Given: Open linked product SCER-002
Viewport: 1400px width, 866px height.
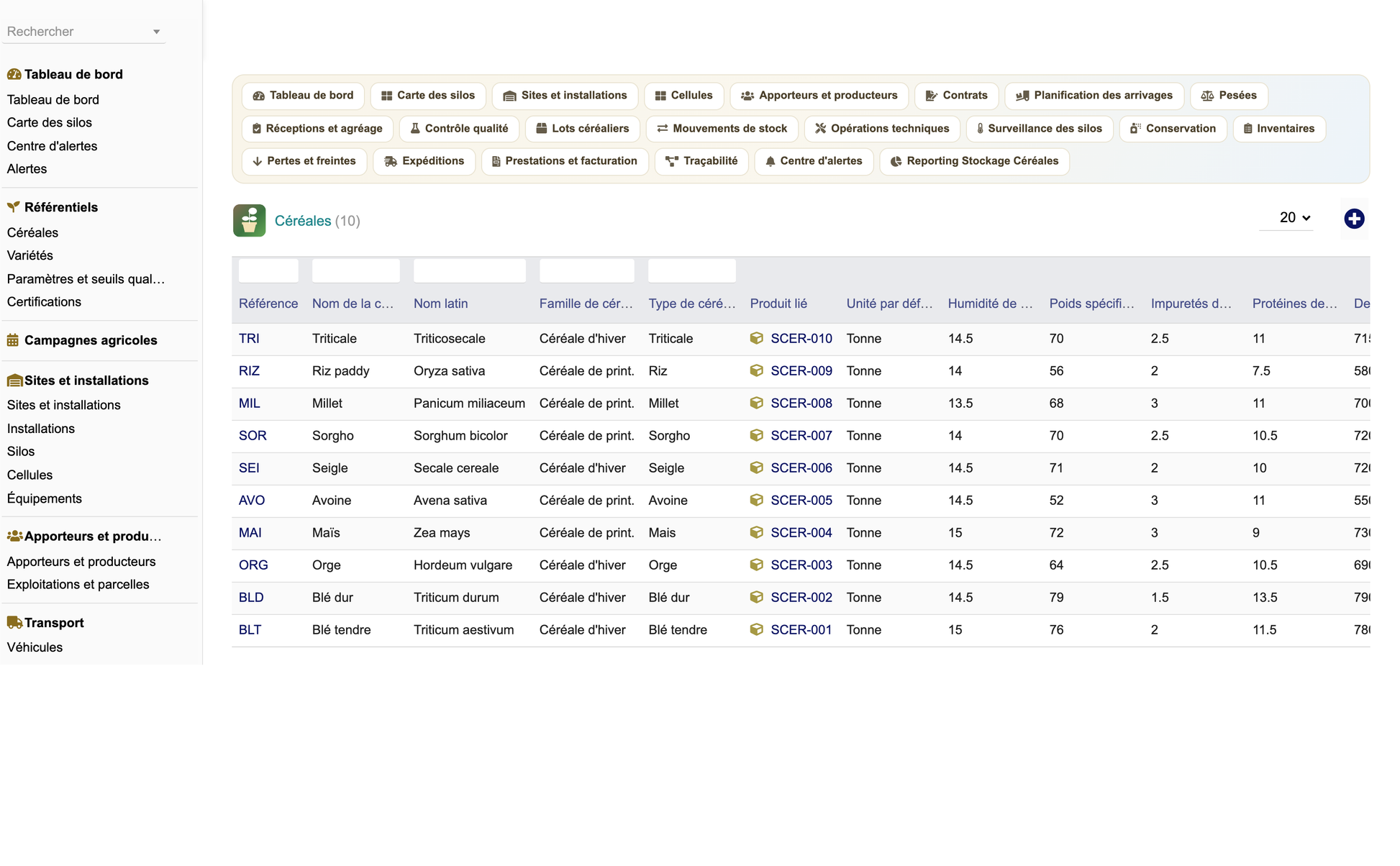Looking at the screenshot, I should click(x=801, y=597).
